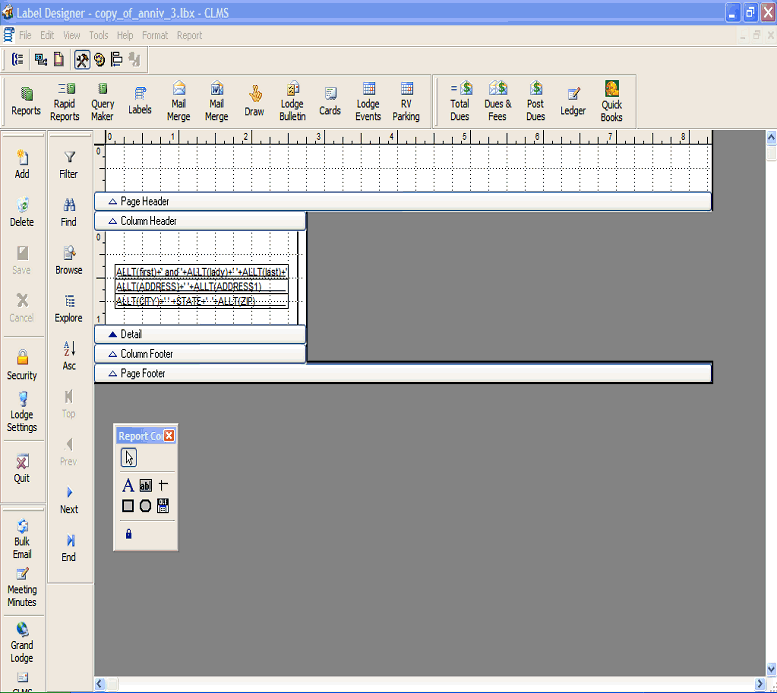Viewport: 777px width, 693px height.
Task: Select the Field (abl) control tool
Action: tap(145, 486)
